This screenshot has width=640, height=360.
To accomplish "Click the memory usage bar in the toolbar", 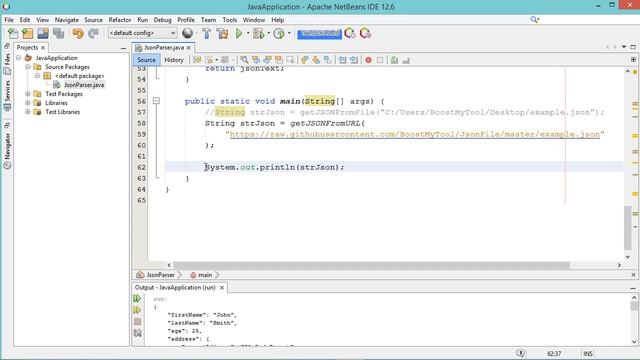I will (x=319, y=33).
